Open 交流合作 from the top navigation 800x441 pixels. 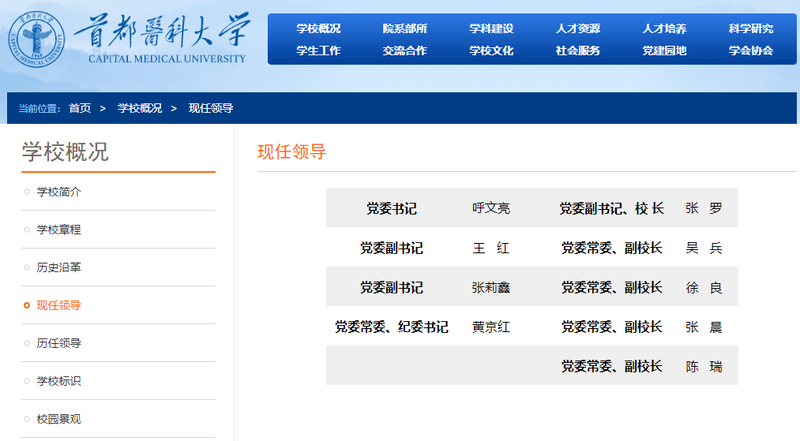405,50
